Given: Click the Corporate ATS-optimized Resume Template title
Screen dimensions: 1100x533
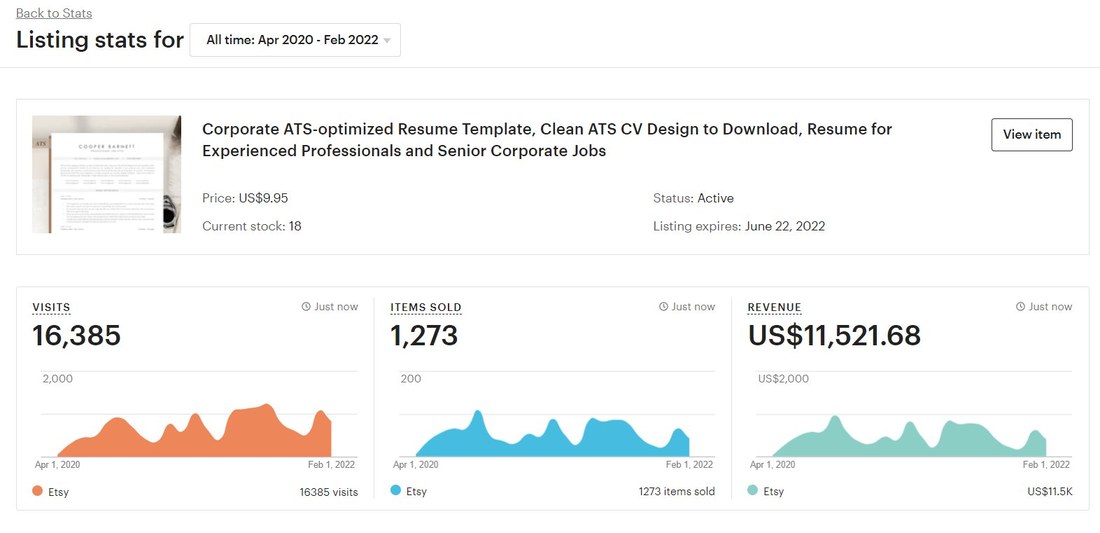Looking at the screenshot, I should tap(547, 140).
